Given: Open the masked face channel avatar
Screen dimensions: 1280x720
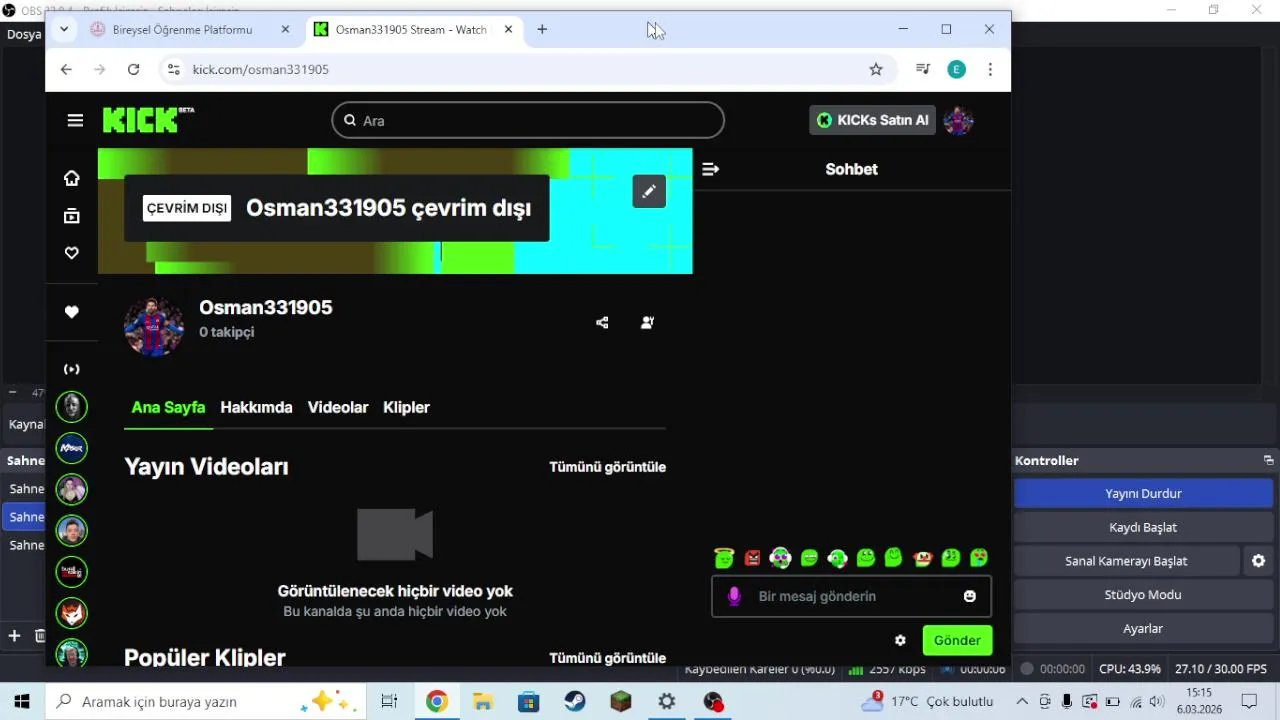Looking at the screenshot, I should pyautogui.click(x=71, y=407).
